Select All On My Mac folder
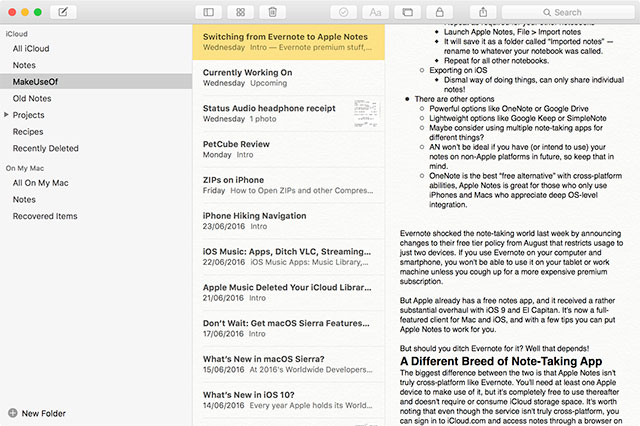640x426 pixels. click(40, 183)
